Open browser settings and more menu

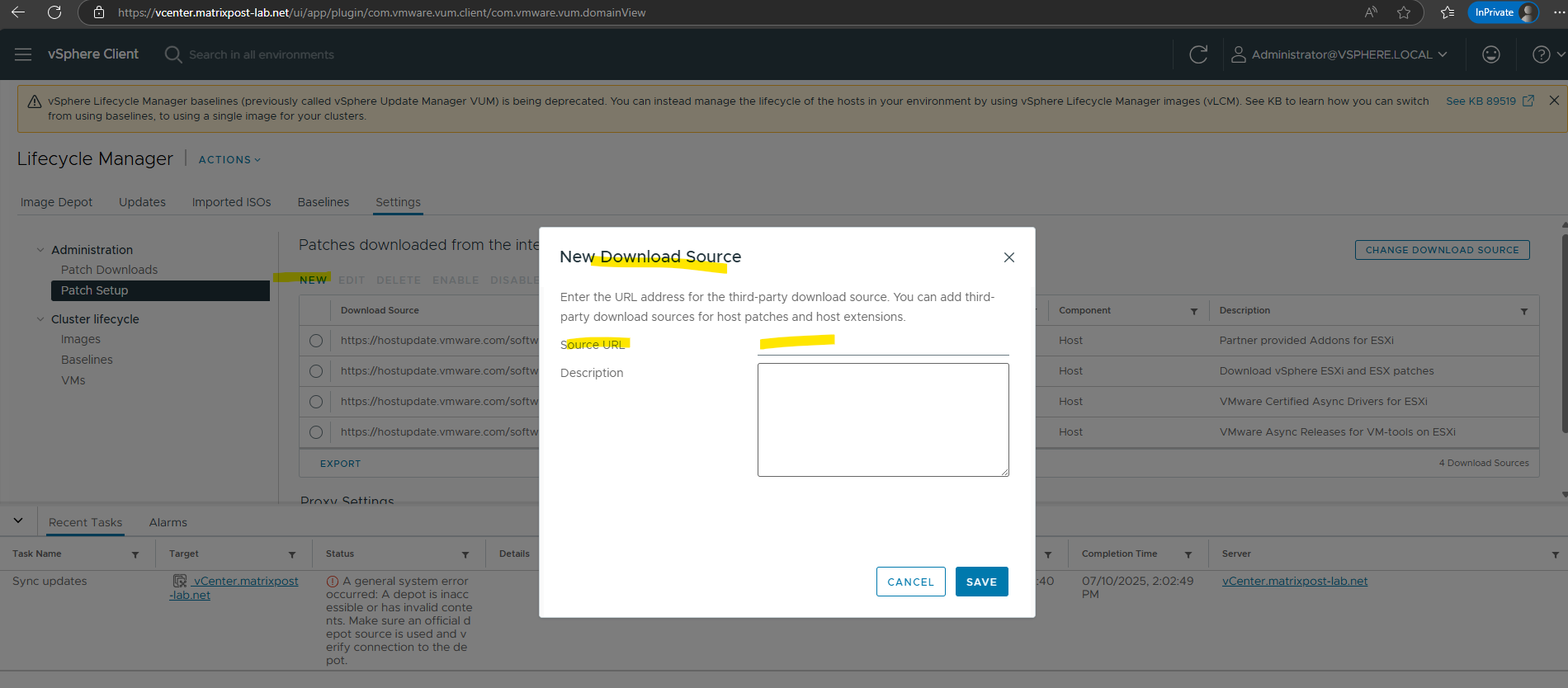coord(1559,12)
